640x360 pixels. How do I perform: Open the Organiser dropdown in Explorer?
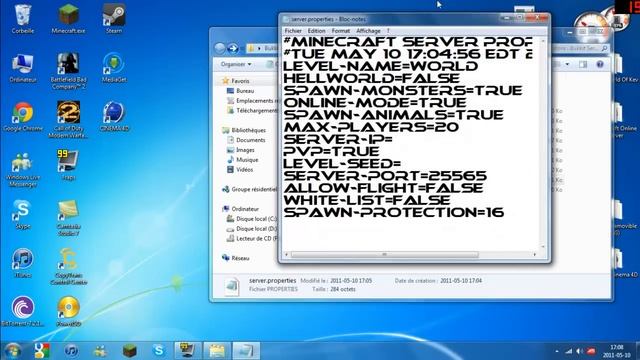click(236, 64)
